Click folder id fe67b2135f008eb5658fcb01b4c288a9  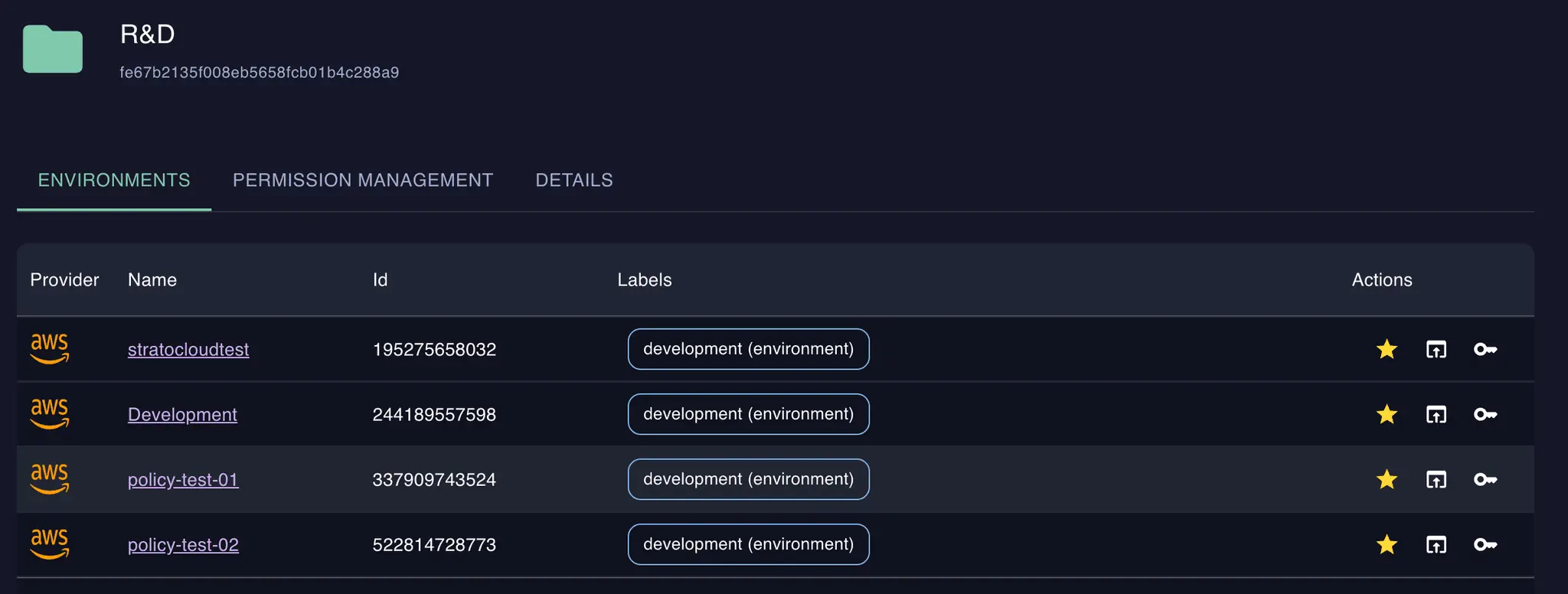(x=260, y=72)
